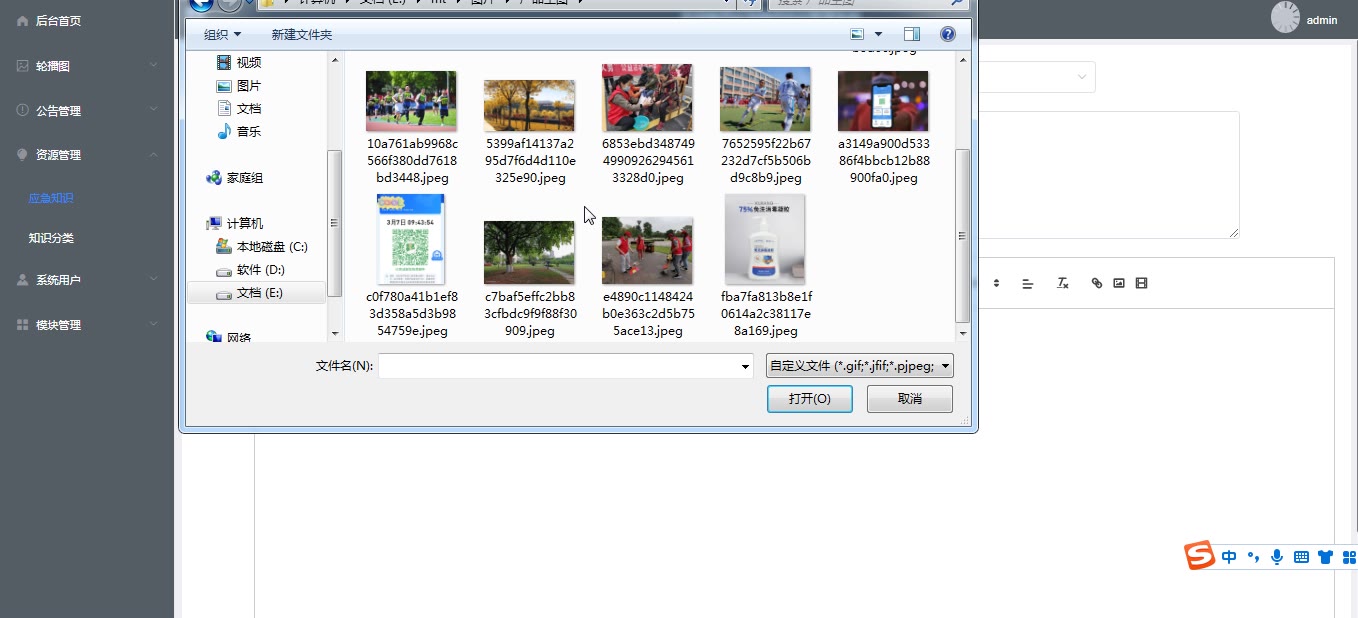
Task: Select image a3149a900d53386f4bbcb12b88900fa0.jpeg
Action: coord(883,101)
